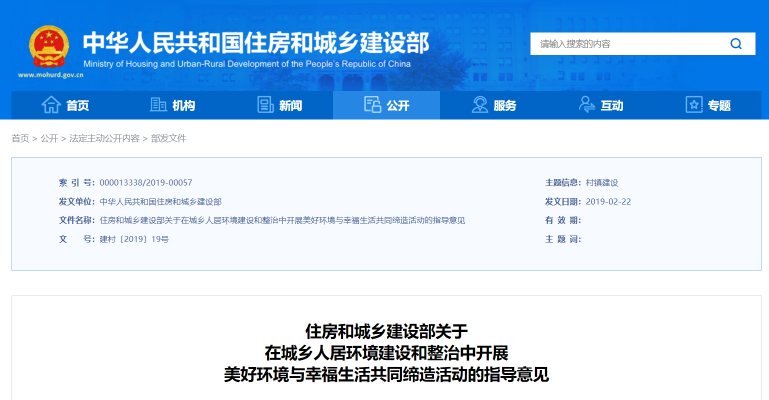This screenshot has width=769, height=400.
Task: Click the disclosure icon beside 公开
Action: tap(372, 105)
